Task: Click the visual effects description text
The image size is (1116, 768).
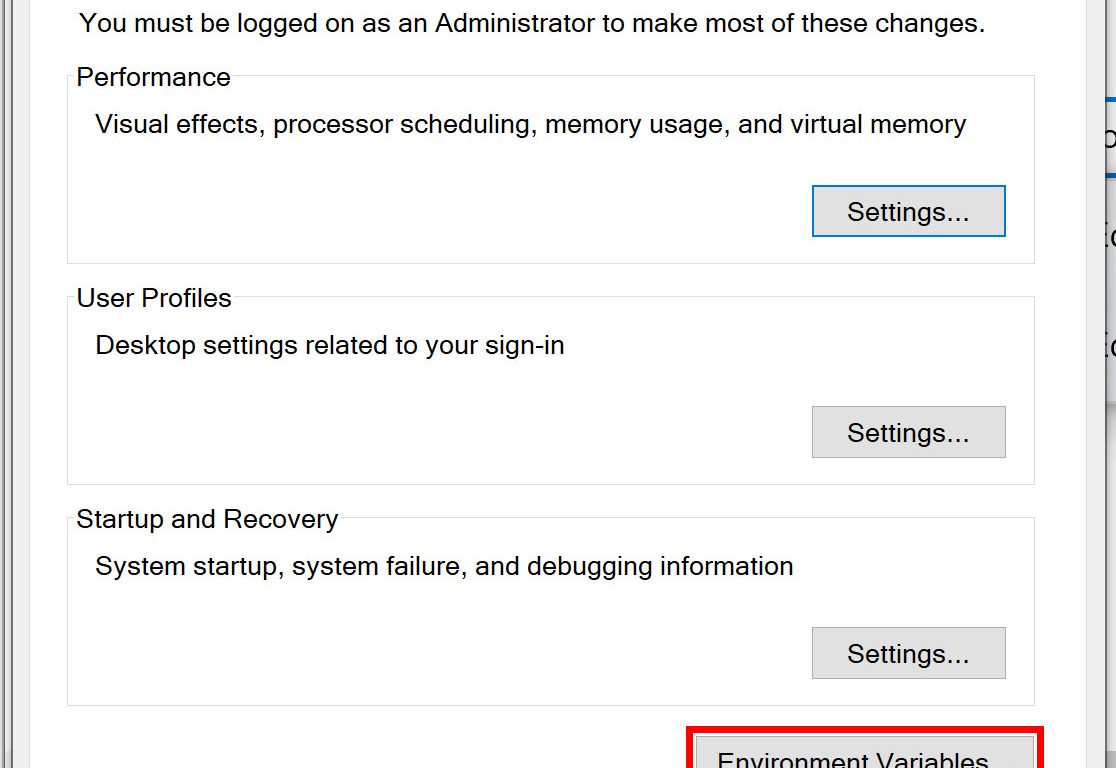Action: (x=530, y=125)
